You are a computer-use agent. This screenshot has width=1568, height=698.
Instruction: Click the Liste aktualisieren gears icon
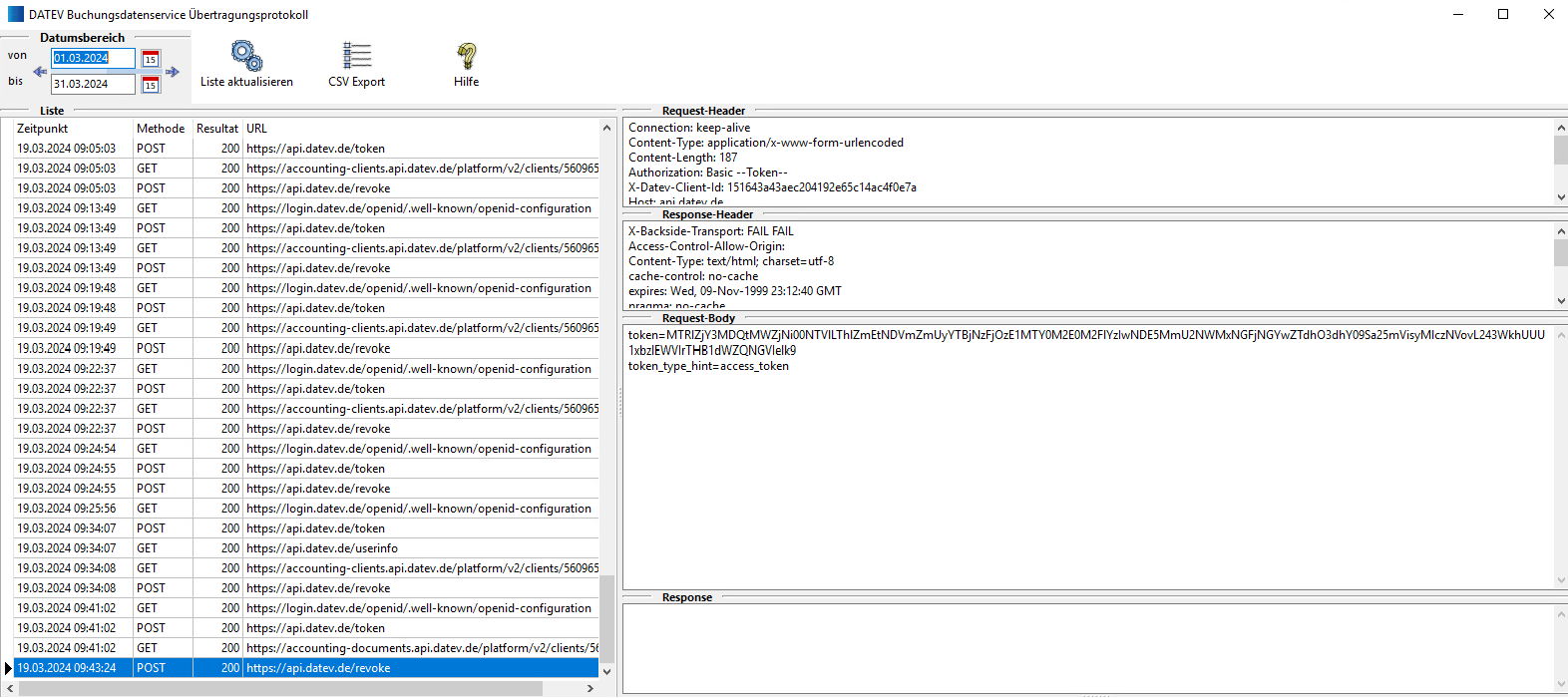[246, 56]
